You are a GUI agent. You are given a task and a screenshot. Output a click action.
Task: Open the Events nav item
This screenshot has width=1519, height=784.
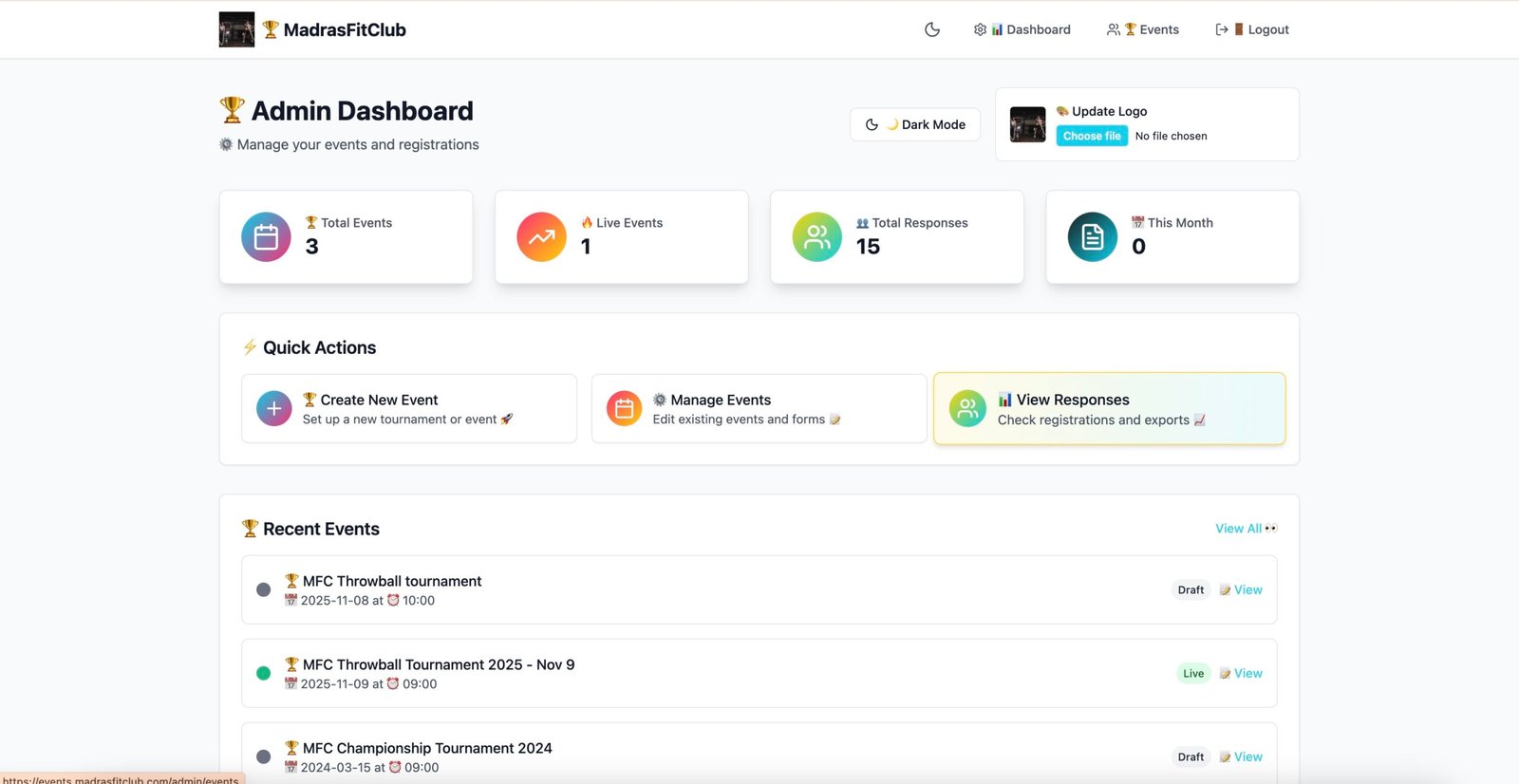(x=1143, y=29)
